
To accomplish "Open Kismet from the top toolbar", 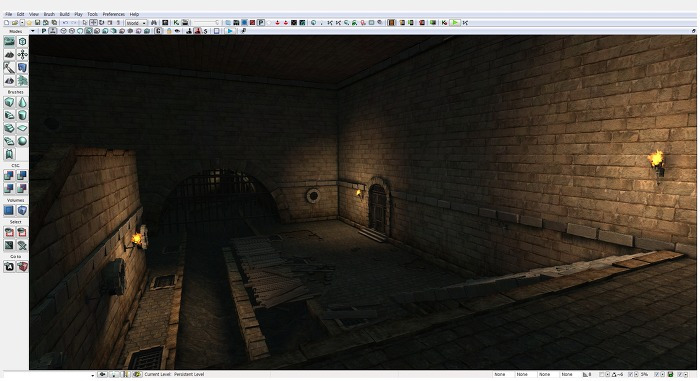I will click(176, 22).
